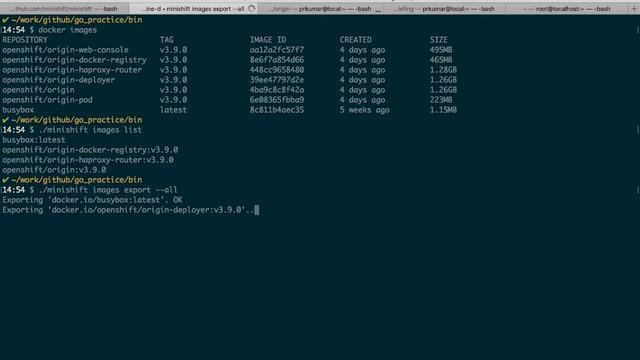Click the terminal cursor block
The width and height of the screenshot is (640, 360).
(257, 210)
